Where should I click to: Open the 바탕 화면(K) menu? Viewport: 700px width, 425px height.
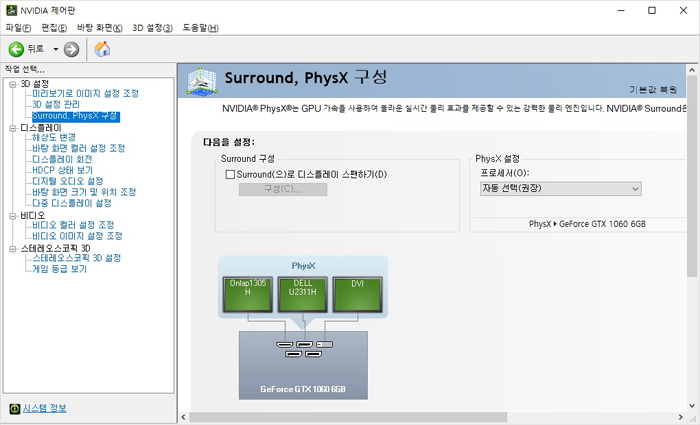100,28
